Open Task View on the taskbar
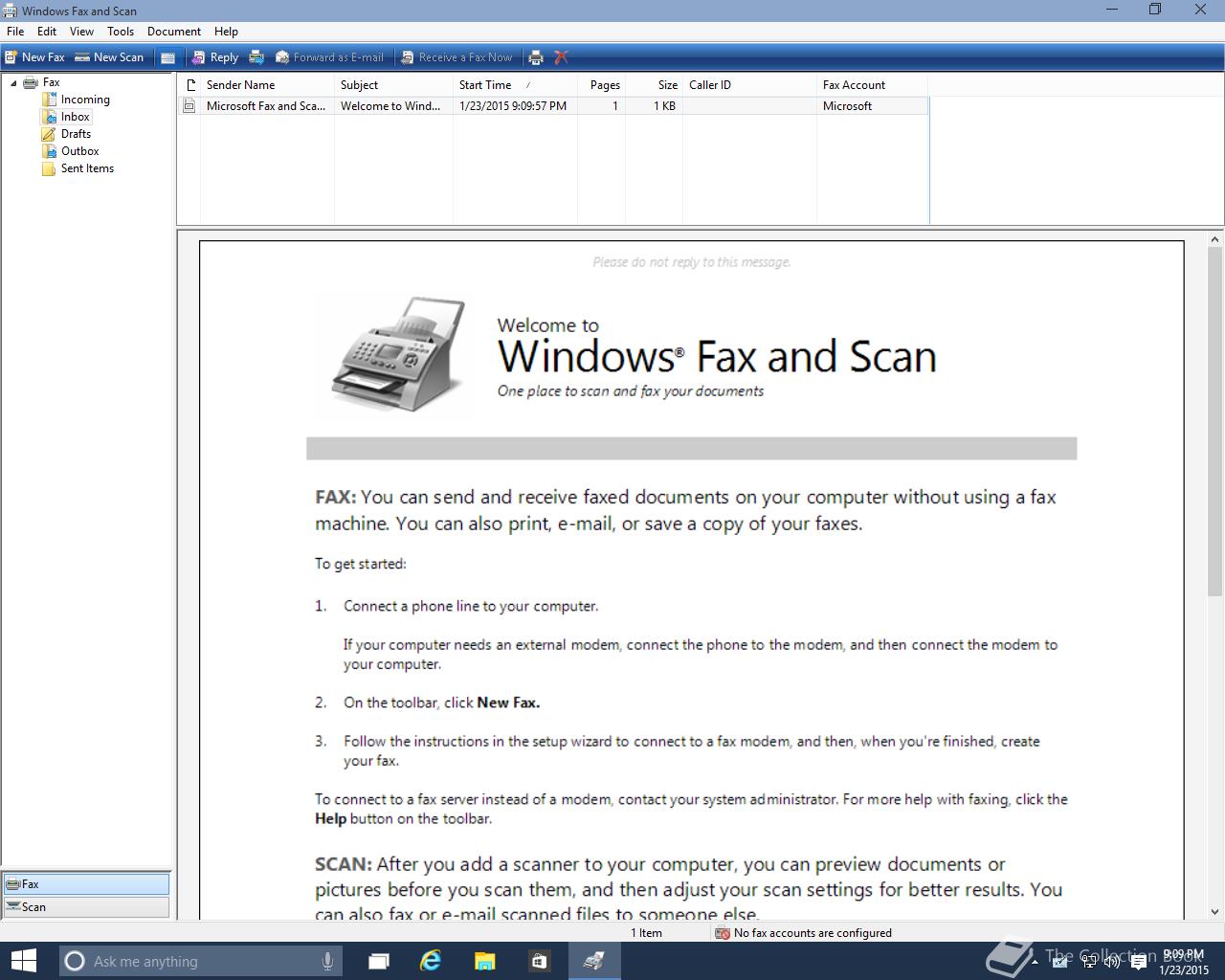Screen dimensions: 1225x980 379,961
